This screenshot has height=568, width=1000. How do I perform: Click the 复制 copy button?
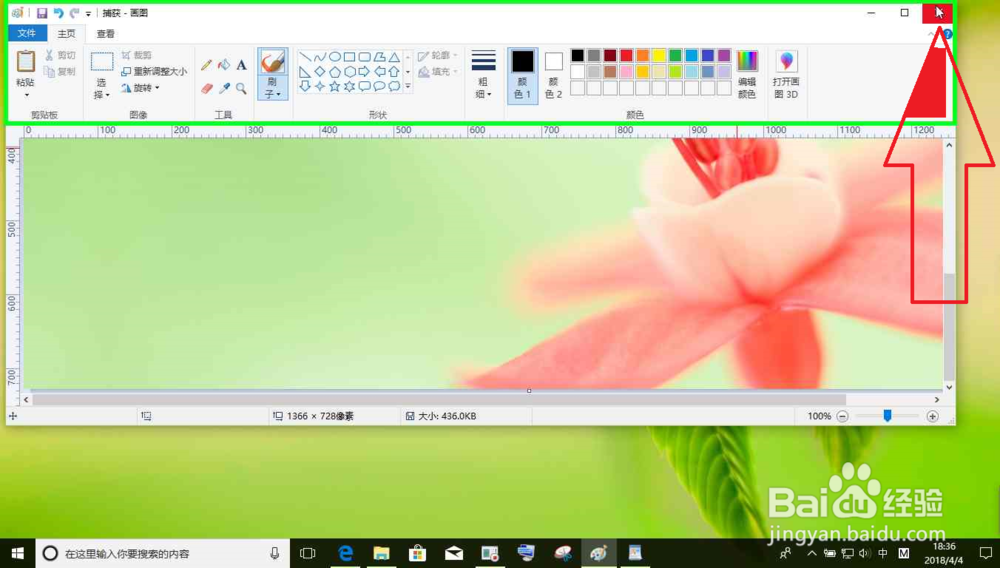tap(60, 71)
